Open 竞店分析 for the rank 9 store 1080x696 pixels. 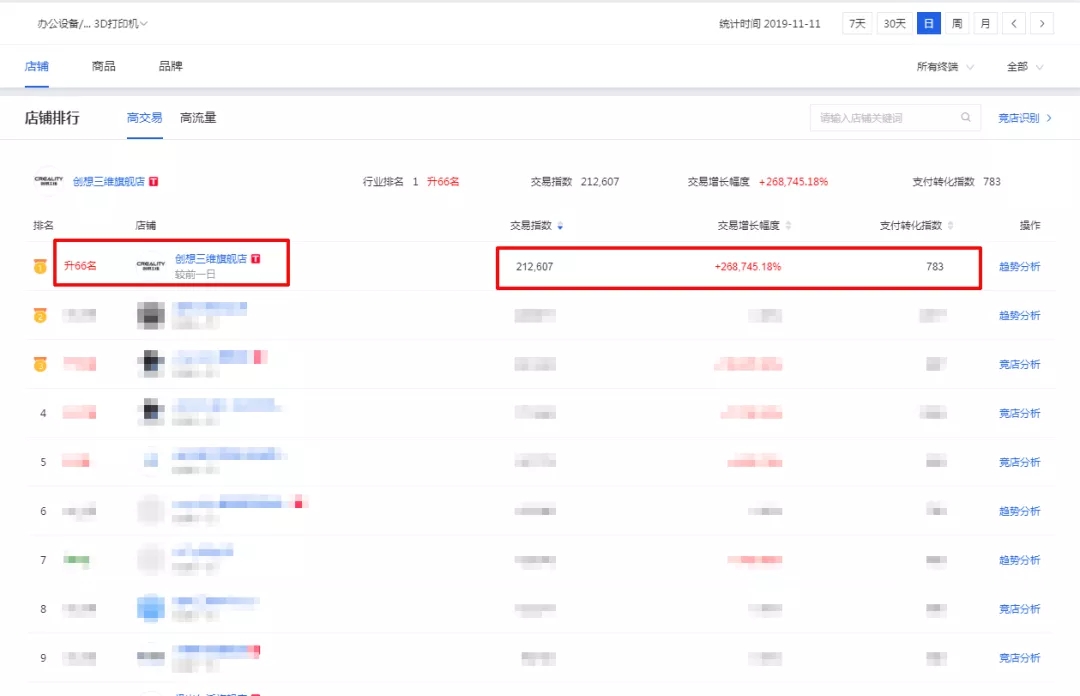(x=1019, y=658)
